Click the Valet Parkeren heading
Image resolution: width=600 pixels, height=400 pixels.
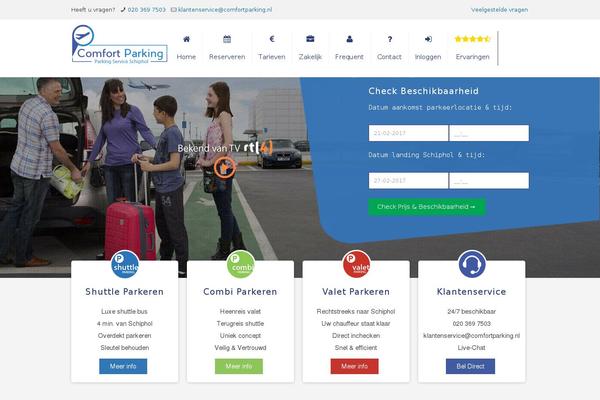point(356,292)
